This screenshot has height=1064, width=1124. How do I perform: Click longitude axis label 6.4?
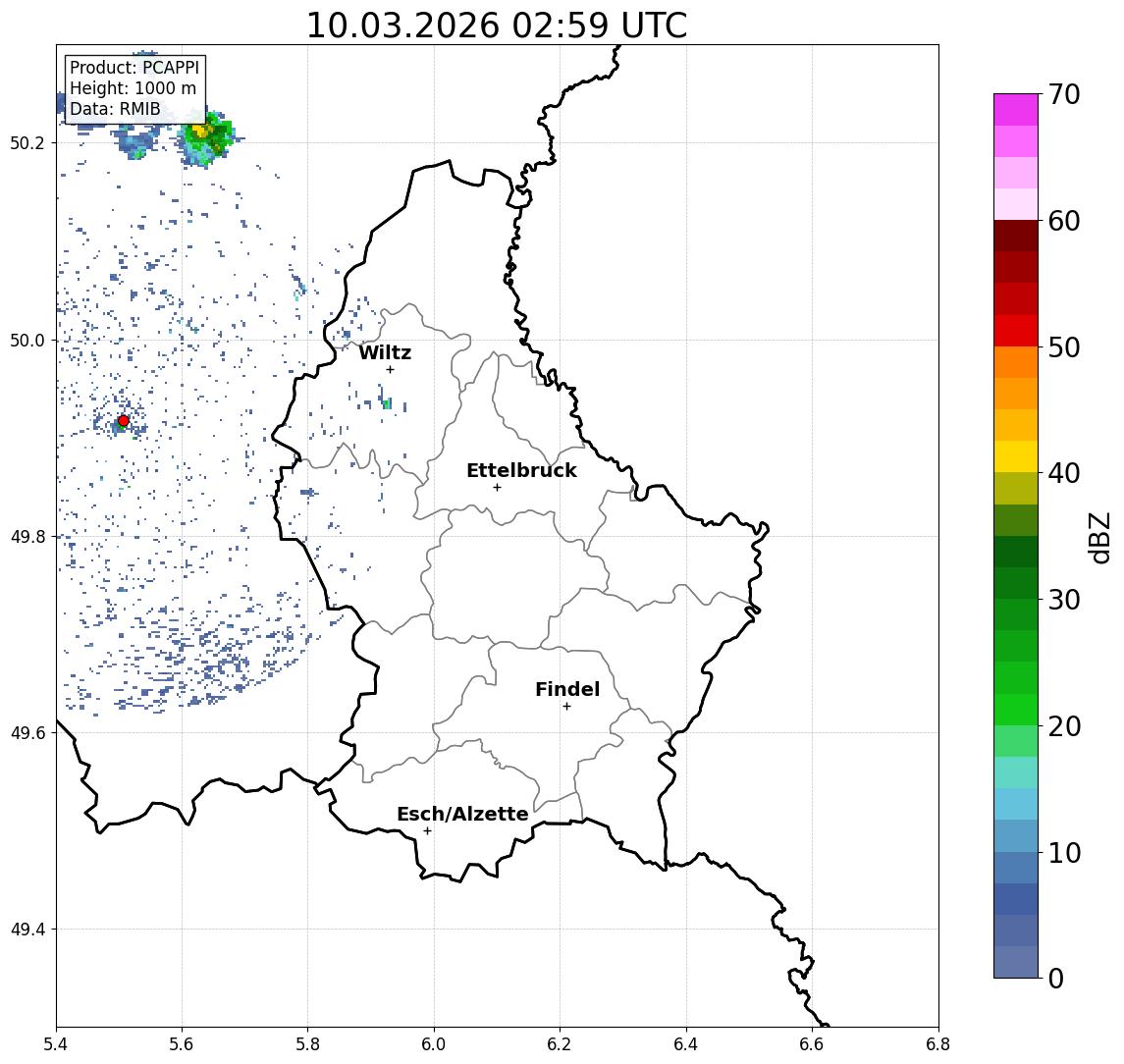[x=686, y=1044]
